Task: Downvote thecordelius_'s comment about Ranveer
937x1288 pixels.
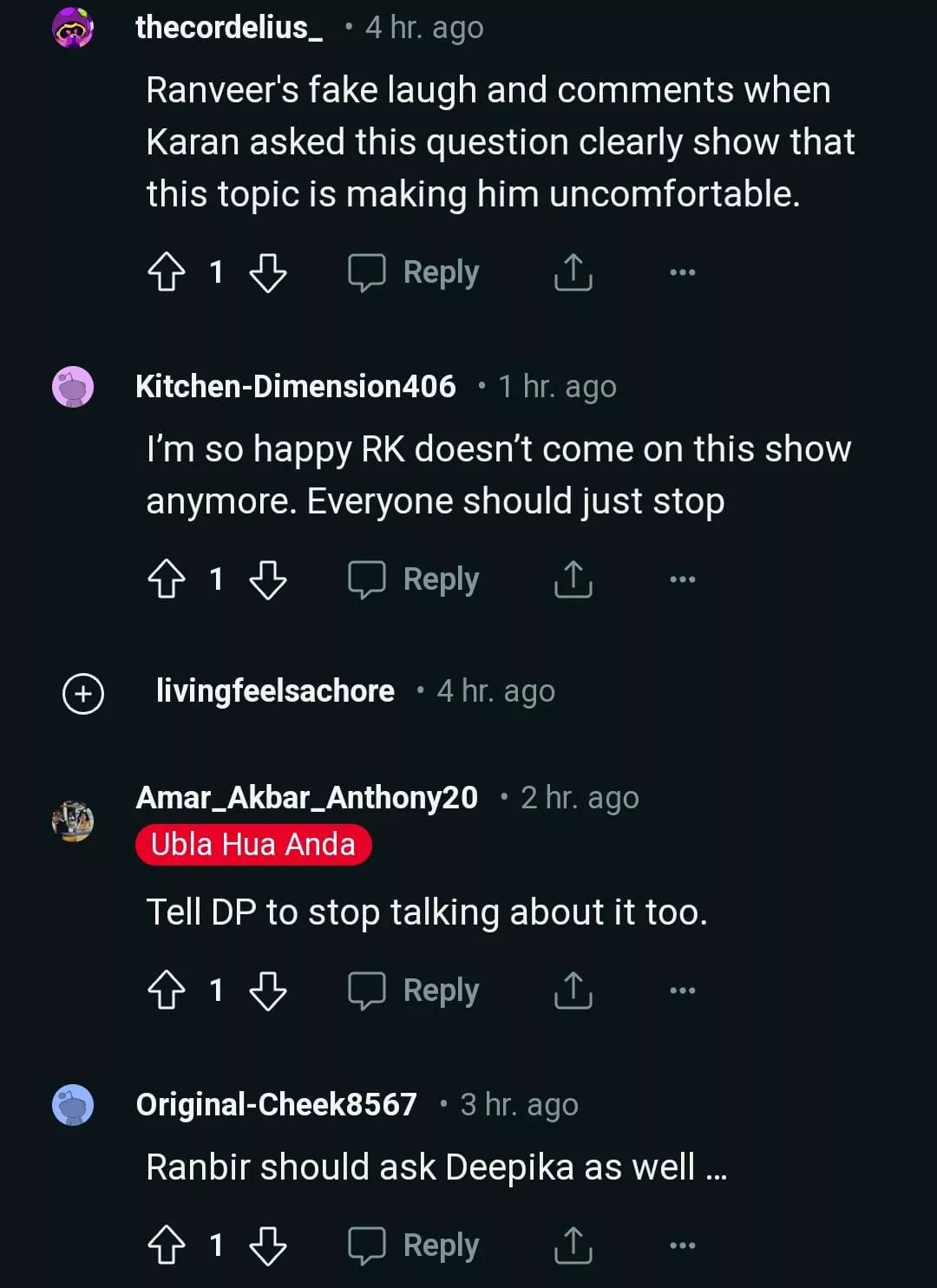Action: click(267, 272)
